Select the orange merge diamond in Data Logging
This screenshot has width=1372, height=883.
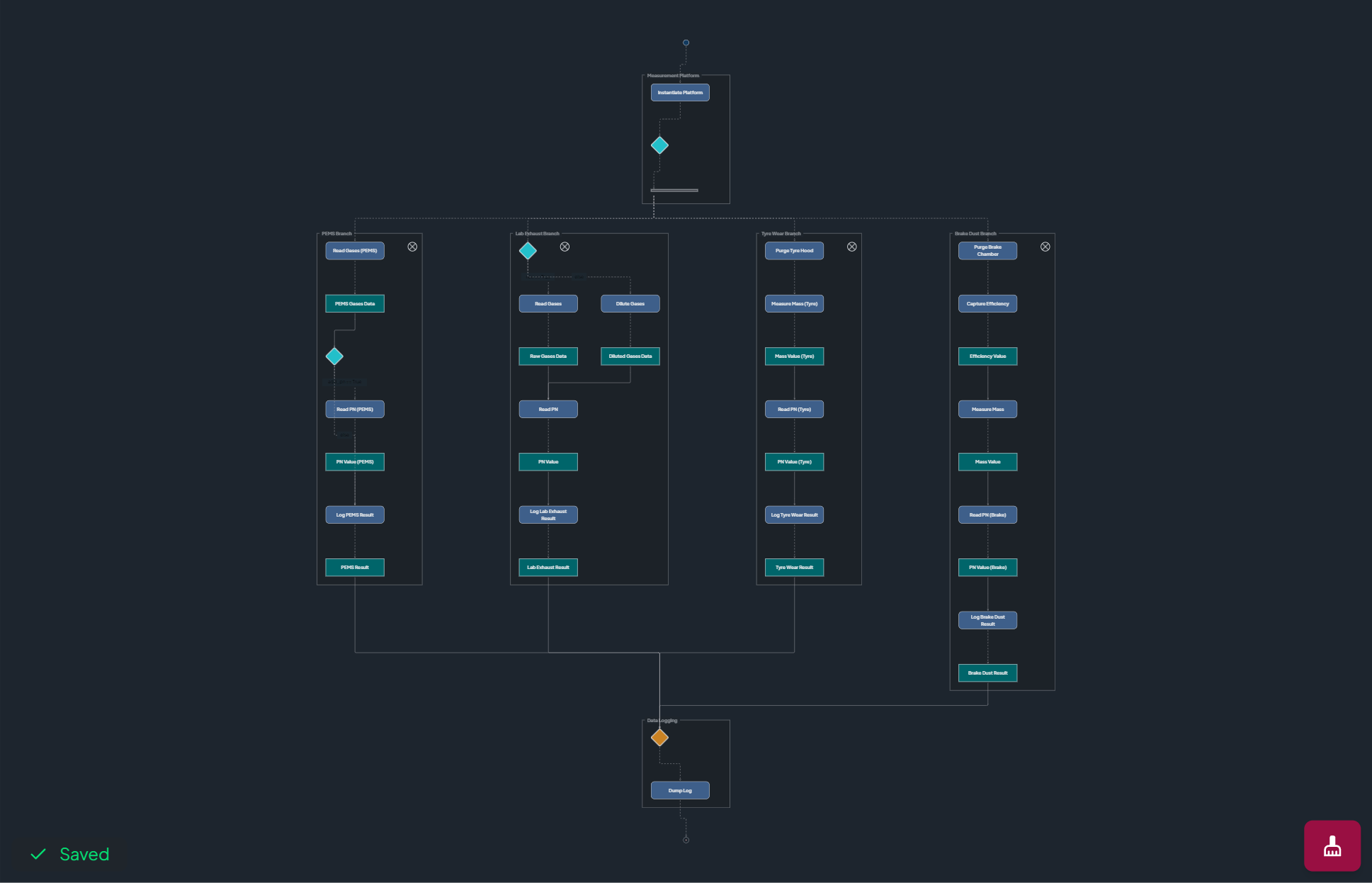pyautogui.click(x=659, y=738)
